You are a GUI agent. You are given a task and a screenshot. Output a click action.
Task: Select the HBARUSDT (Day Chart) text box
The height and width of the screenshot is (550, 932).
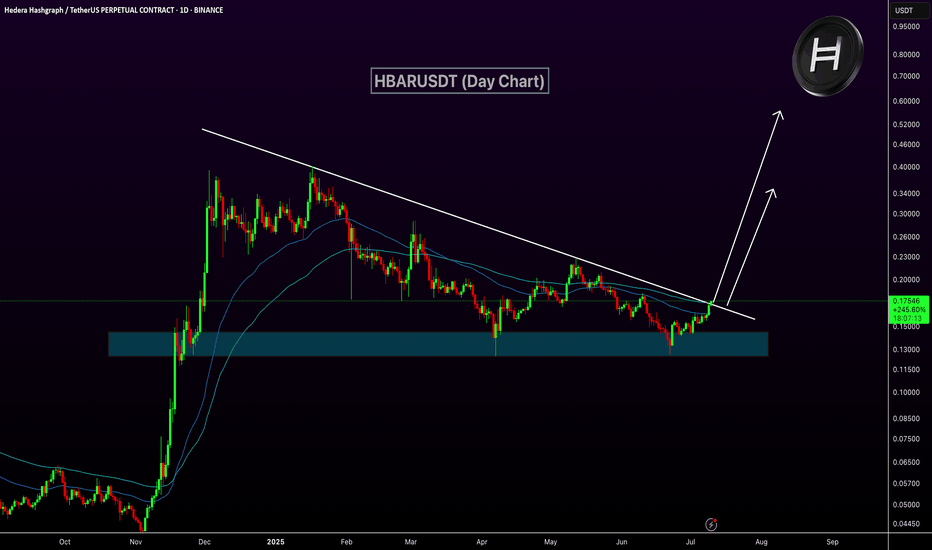459,81
